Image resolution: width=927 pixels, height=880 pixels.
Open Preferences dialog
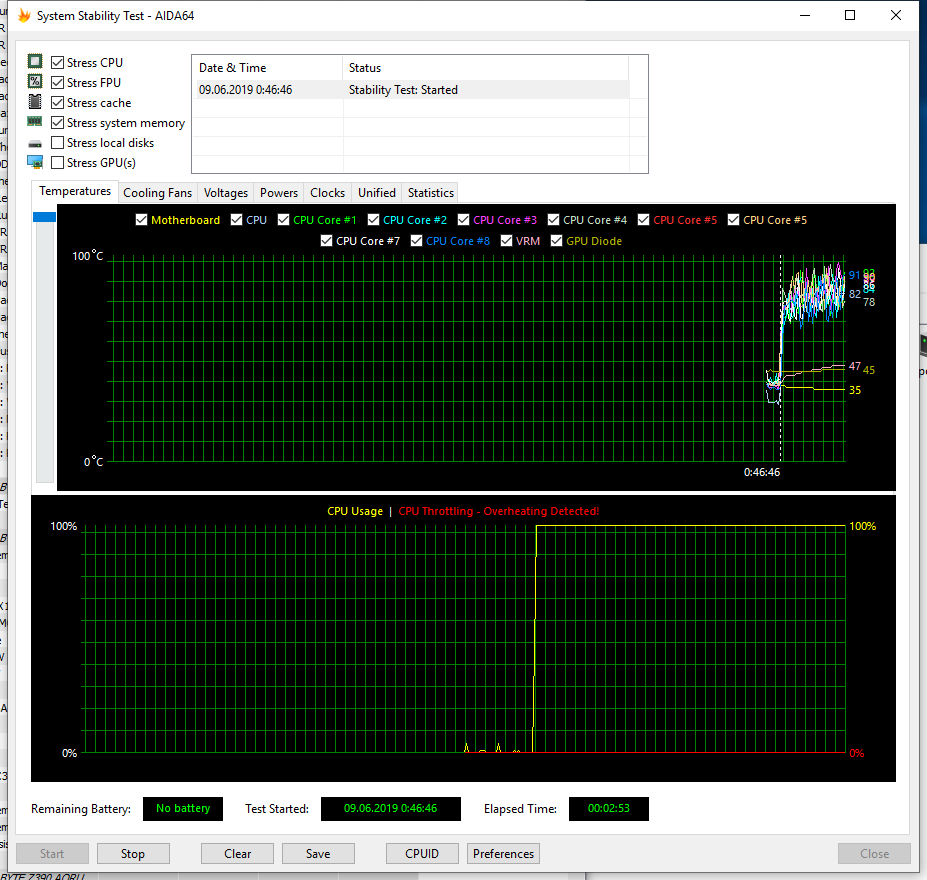click(503, 853)
